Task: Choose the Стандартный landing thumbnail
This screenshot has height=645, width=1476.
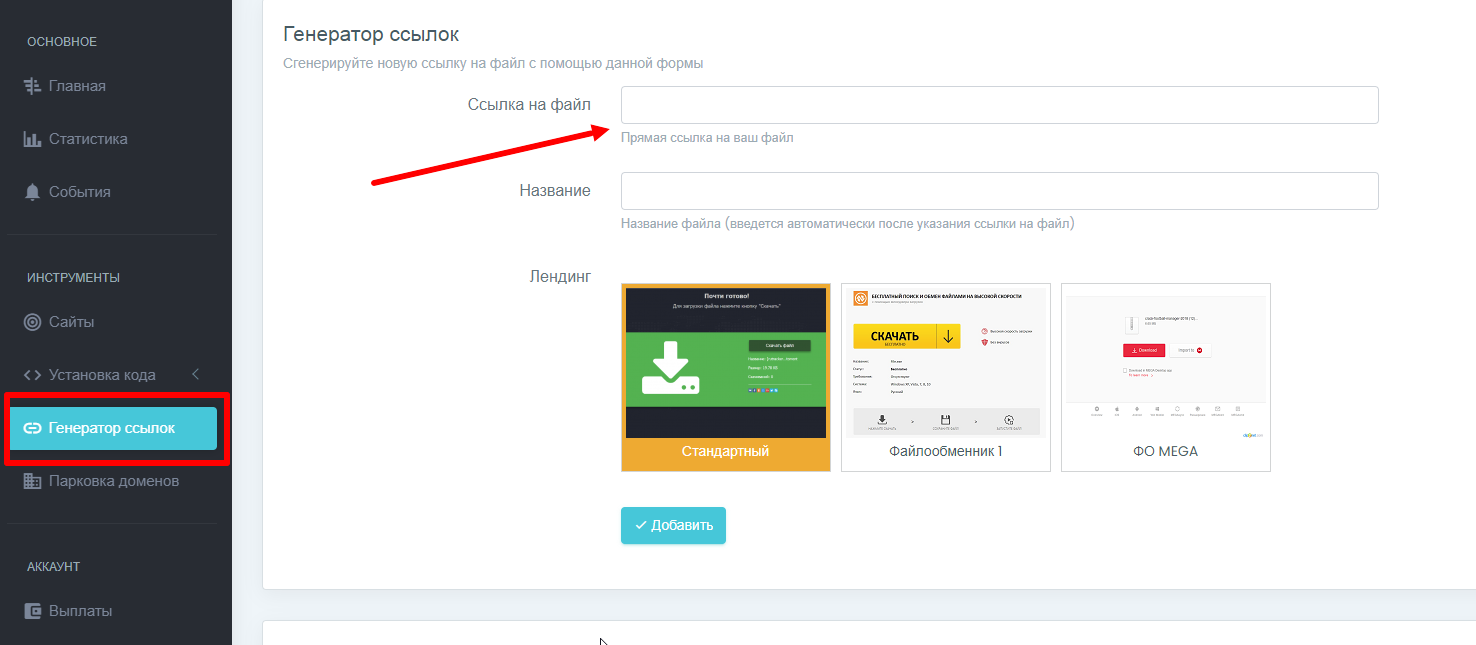Action: pos(726,377)
